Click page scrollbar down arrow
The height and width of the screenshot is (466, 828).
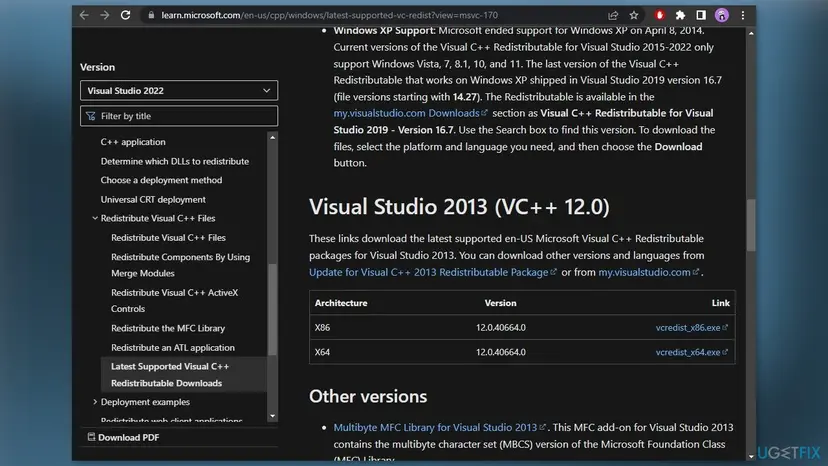tap(751, 456)
